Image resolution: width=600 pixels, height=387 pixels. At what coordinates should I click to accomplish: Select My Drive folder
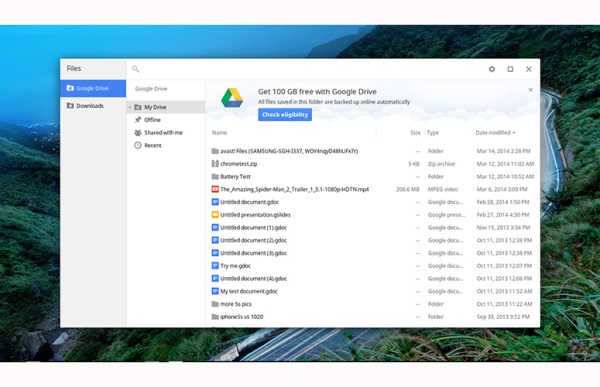tap(166, 107)
